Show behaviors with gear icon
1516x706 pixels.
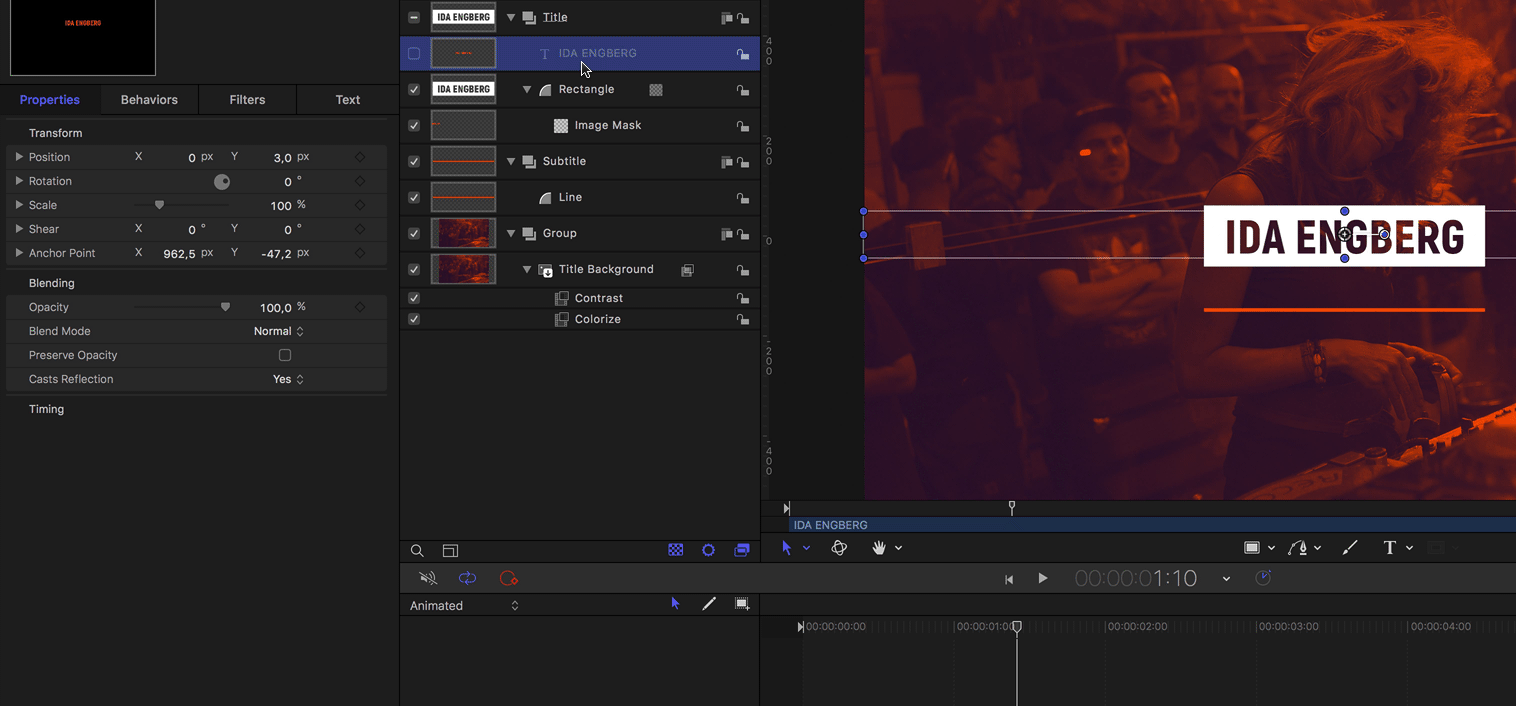(708, 550)
